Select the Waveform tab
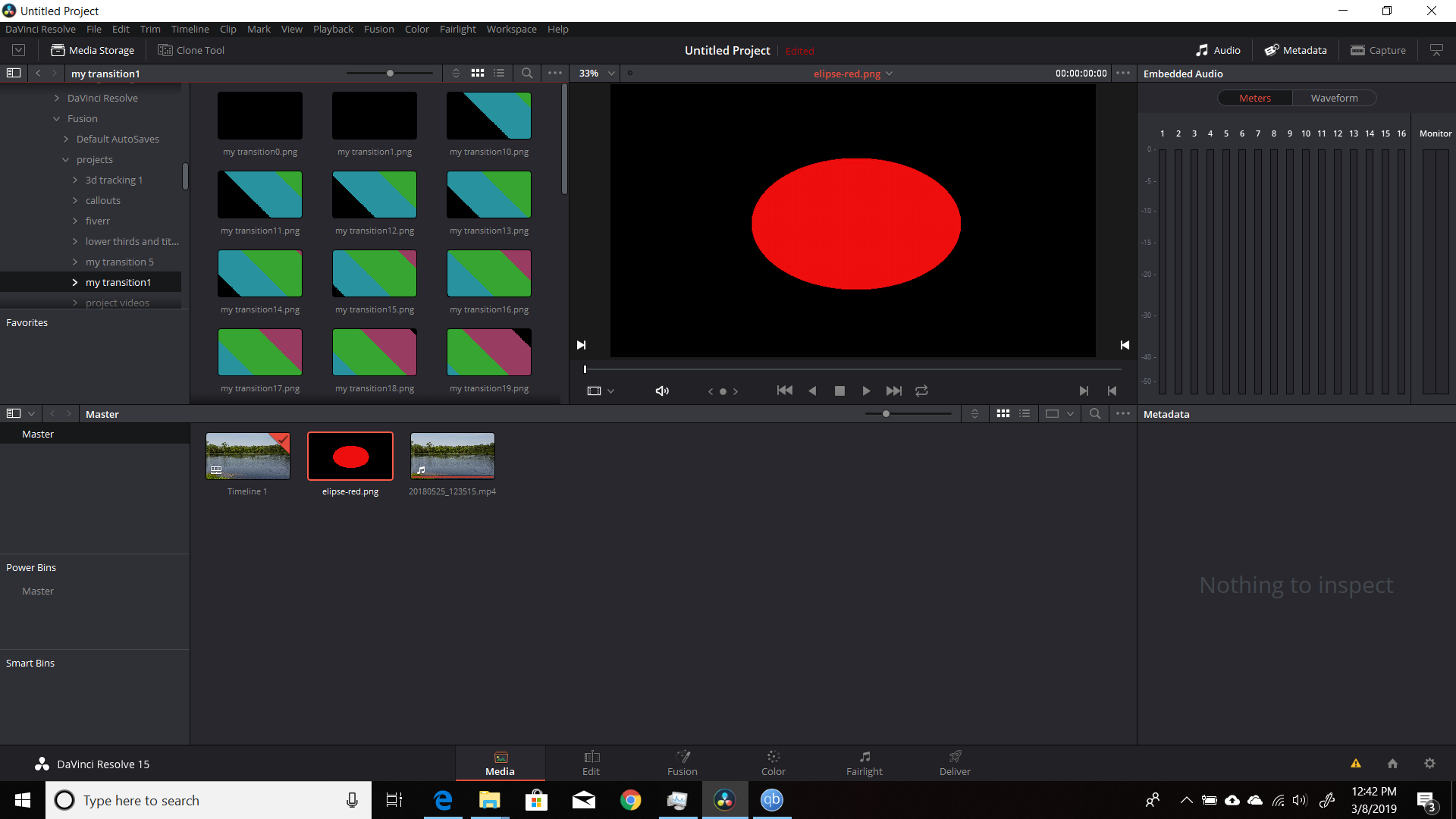This screenshot has height=819, width=1456. click(x=1335, y=99)
